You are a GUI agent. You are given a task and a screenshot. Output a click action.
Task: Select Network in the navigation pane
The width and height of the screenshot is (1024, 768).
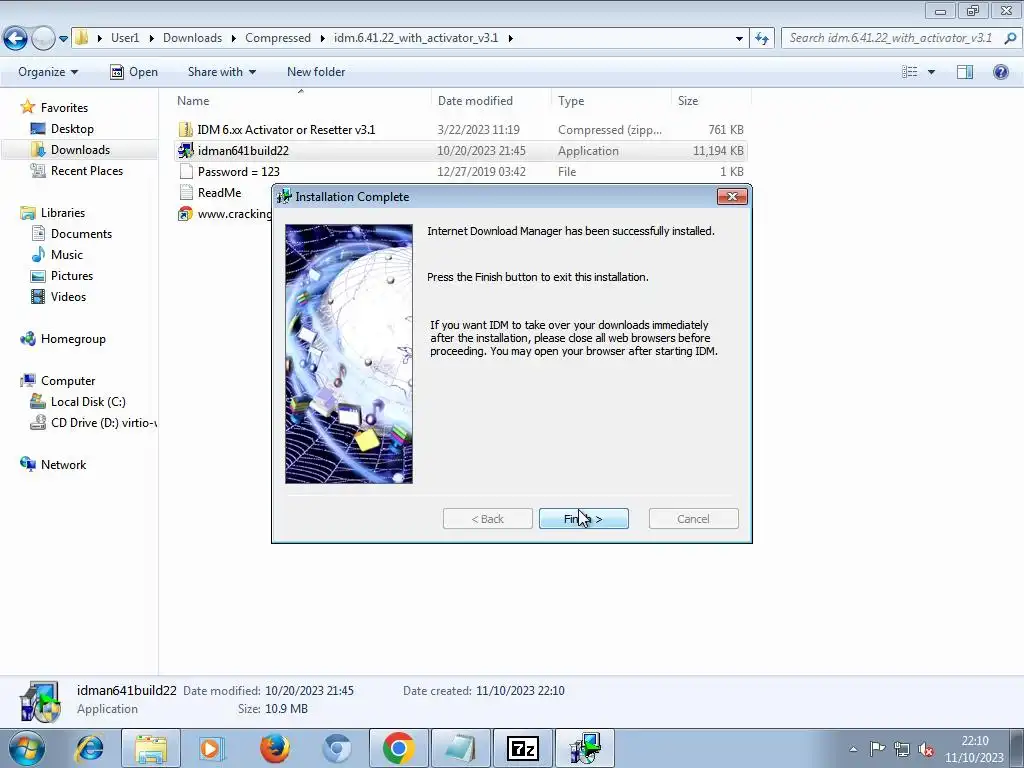pos(63,464)
